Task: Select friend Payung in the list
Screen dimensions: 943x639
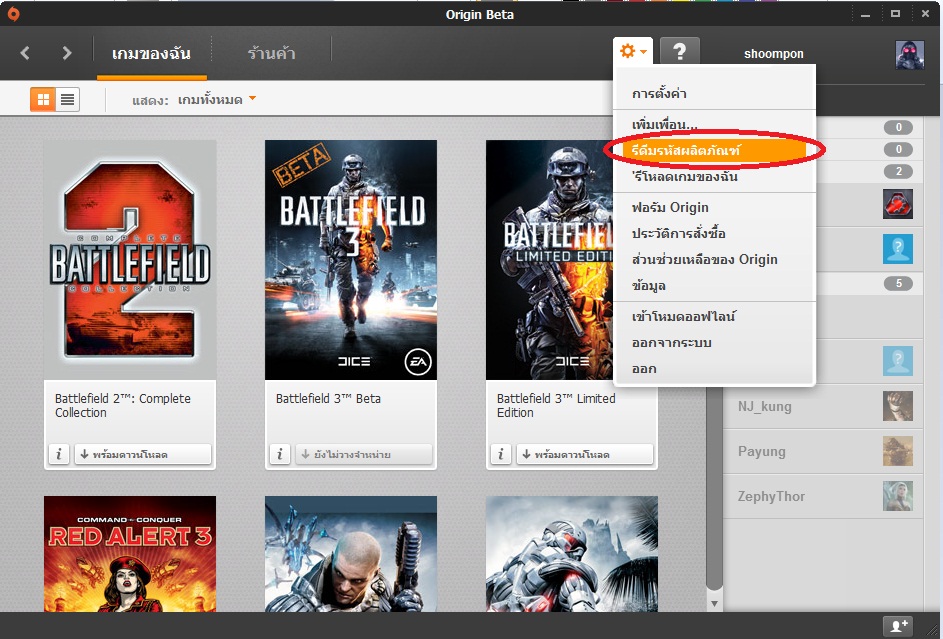Action: 823,451
